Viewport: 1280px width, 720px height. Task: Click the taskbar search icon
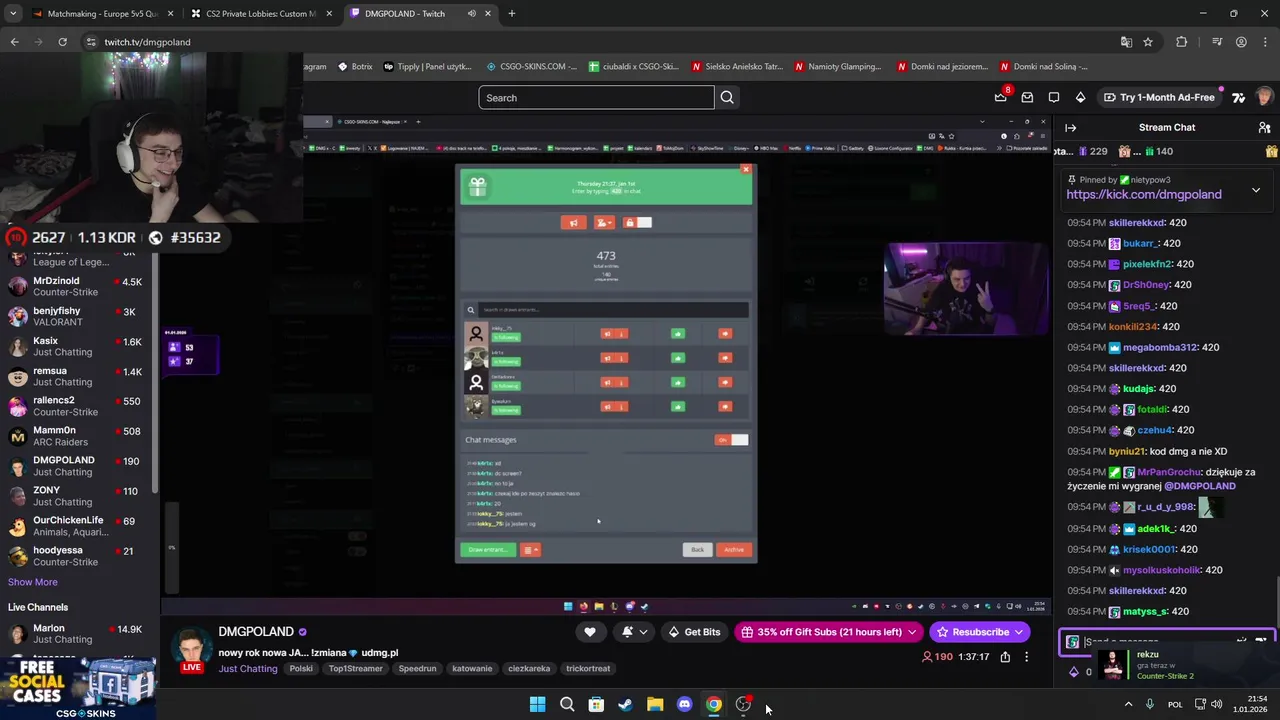pos(567,704)
